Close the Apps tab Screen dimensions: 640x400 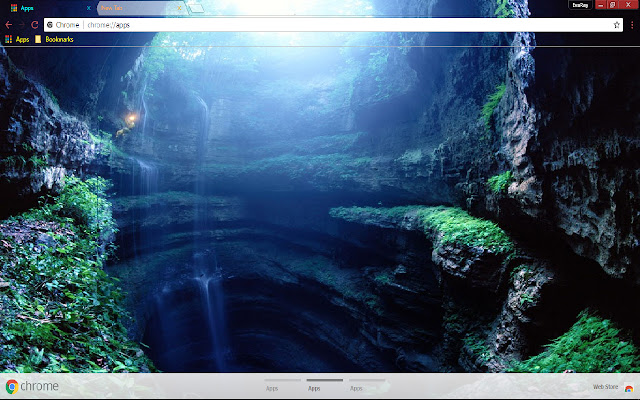[88, 8]
